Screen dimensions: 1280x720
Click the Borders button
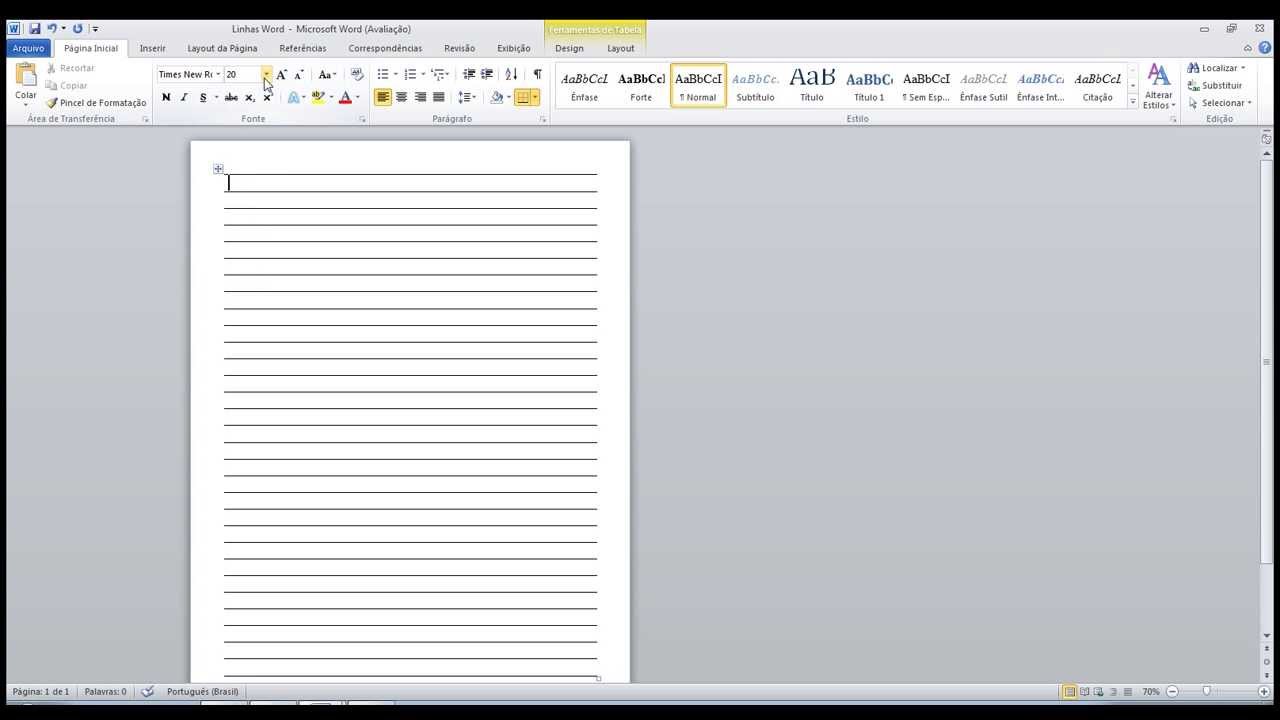click(522, 97)
